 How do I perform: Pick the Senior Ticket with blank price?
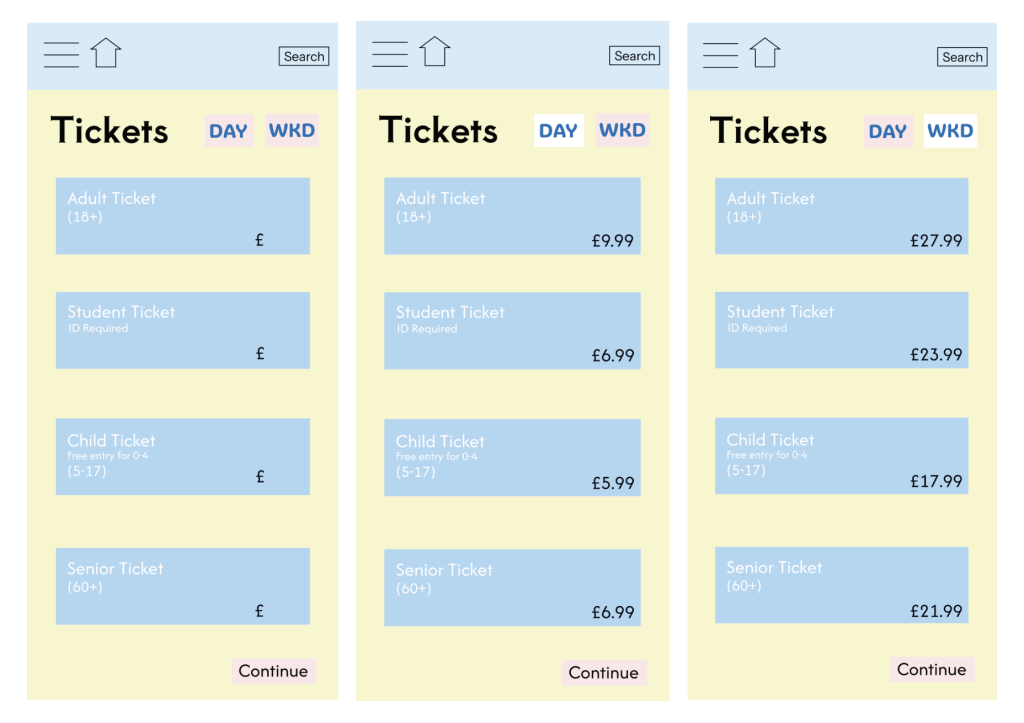(x=182, y=586)
